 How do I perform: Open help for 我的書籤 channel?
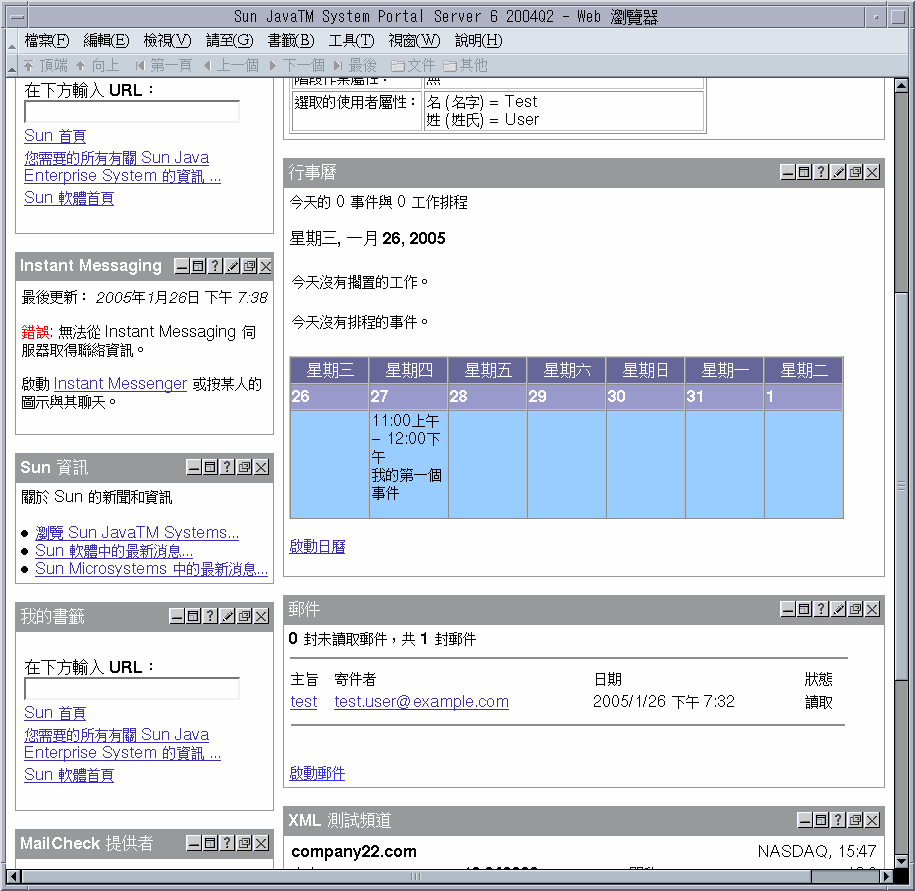pyautogui.click(x=211, y=616)
